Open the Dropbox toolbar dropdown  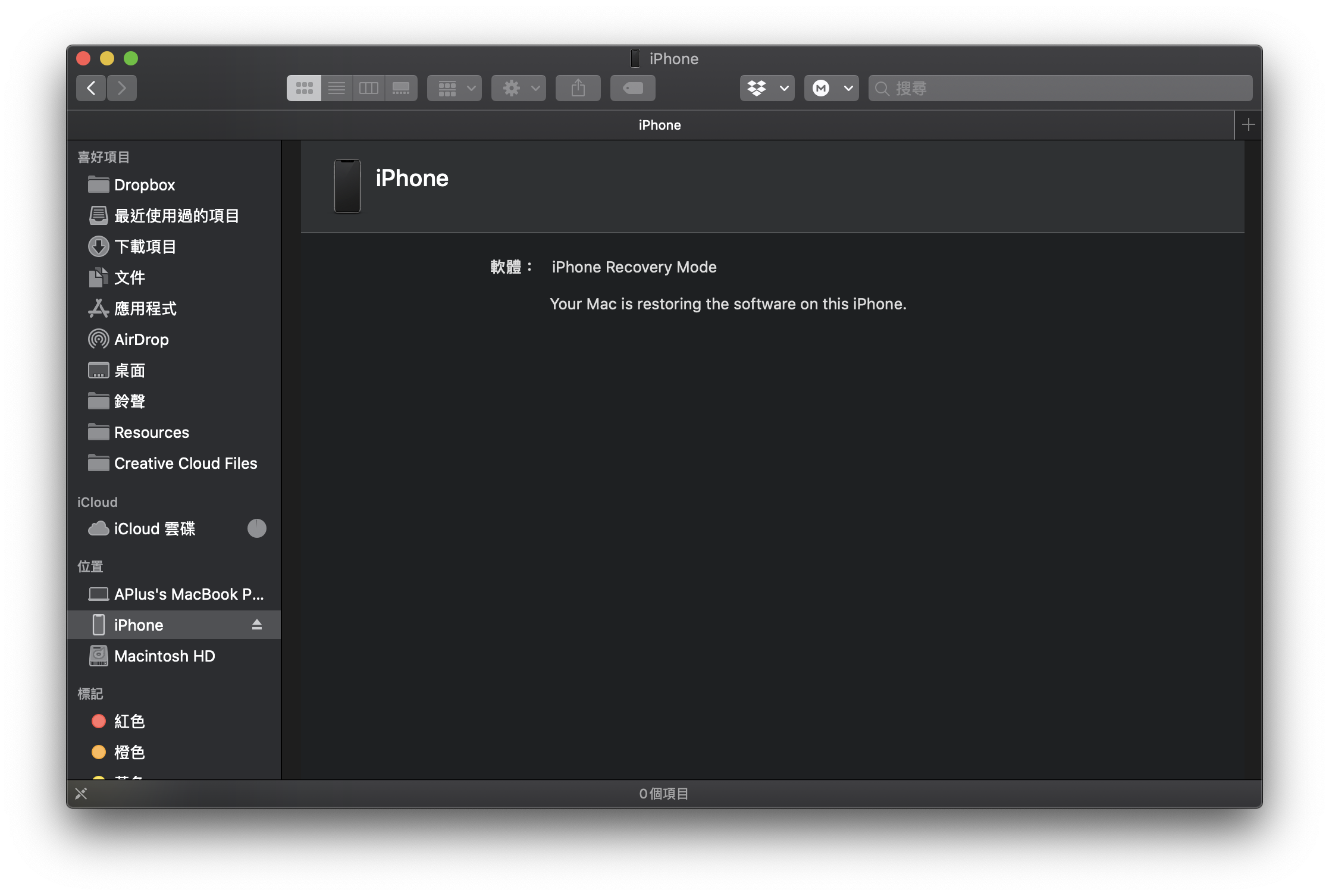(767, 88)
